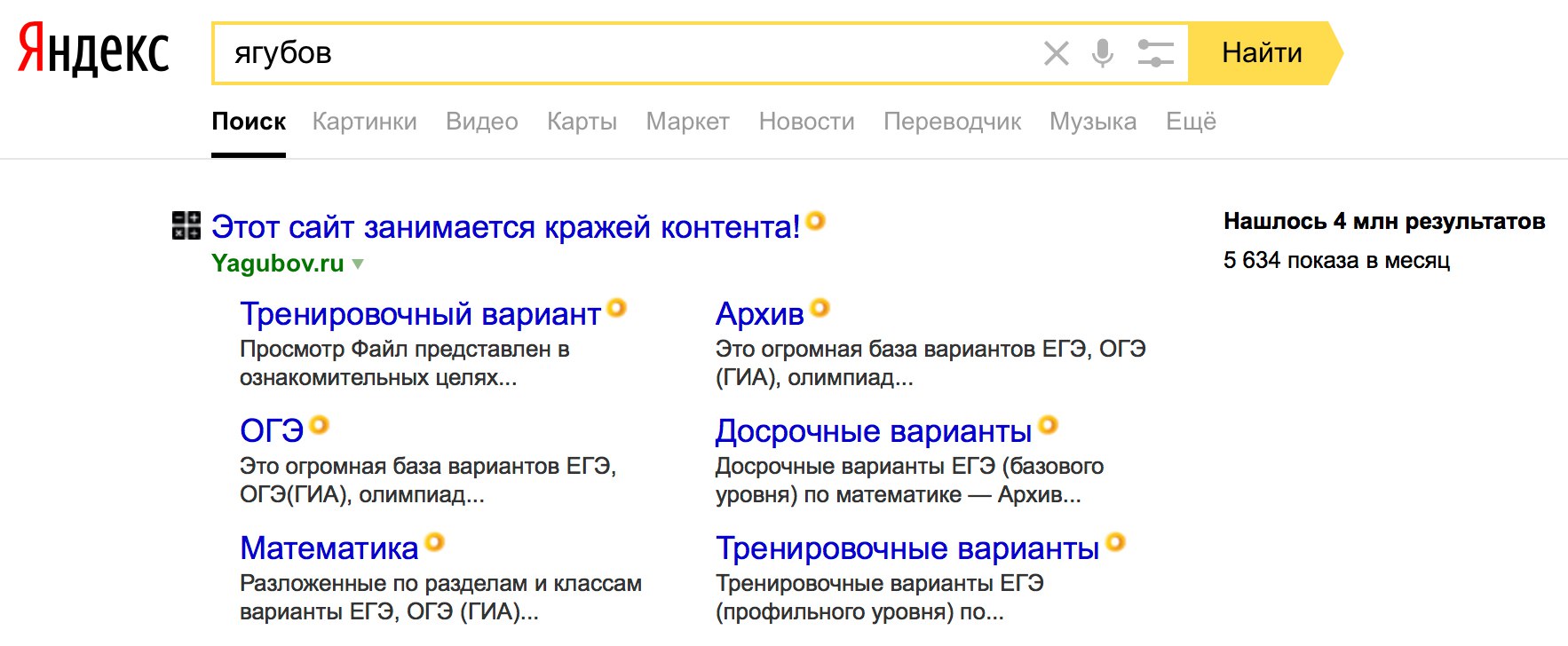Click text '5 634 показа в месяц'

pyautogui.click(x=1336, y=260)
